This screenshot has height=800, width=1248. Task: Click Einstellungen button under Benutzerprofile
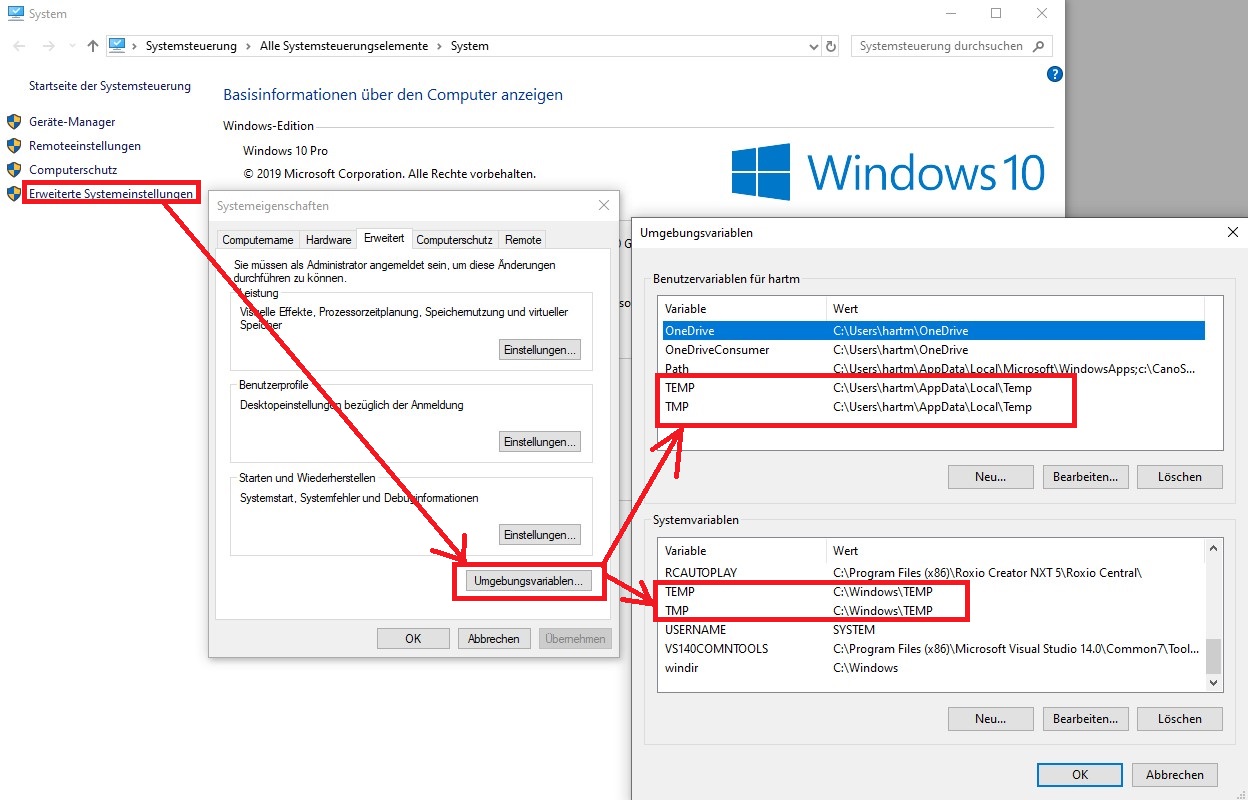540,442
